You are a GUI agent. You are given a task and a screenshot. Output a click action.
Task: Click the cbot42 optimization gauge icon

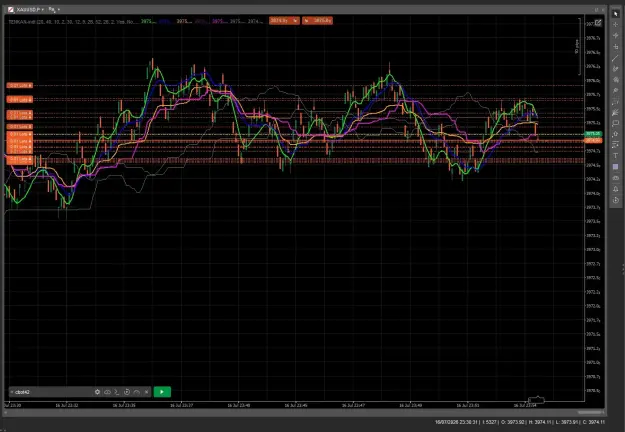[137, 392]
